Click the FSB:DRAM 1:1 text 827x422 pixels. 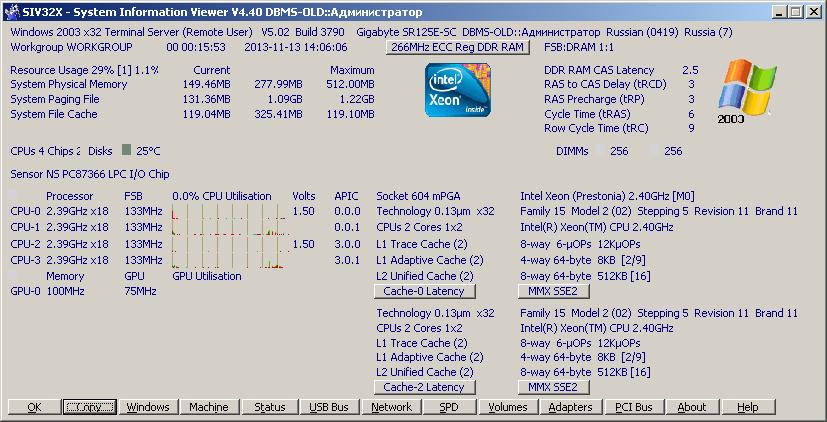579,47
